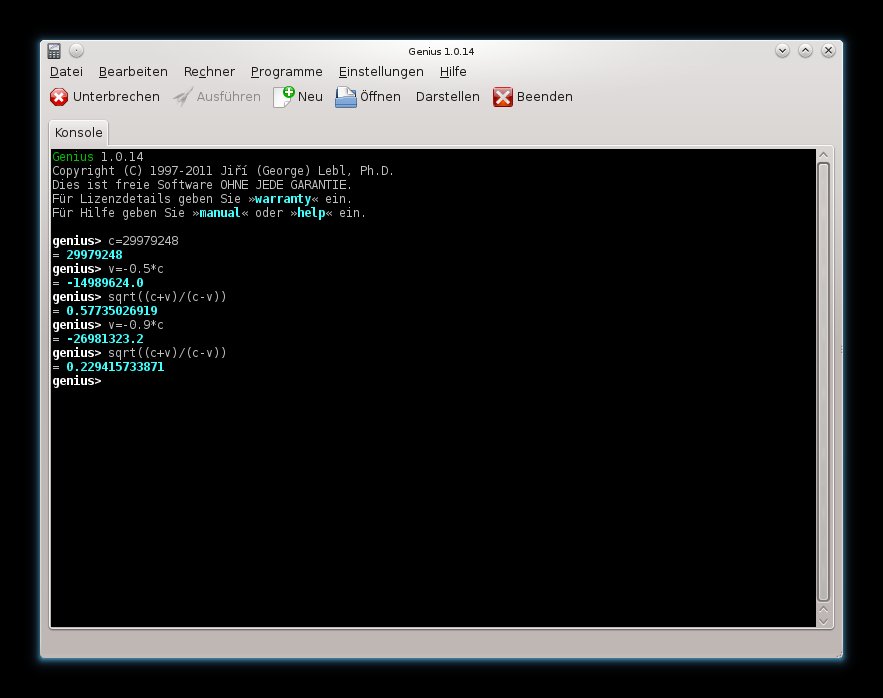The width and height of the screenshot is (883, 698).
Task: Click the manual keyword in console
Action: click(220, 213)
